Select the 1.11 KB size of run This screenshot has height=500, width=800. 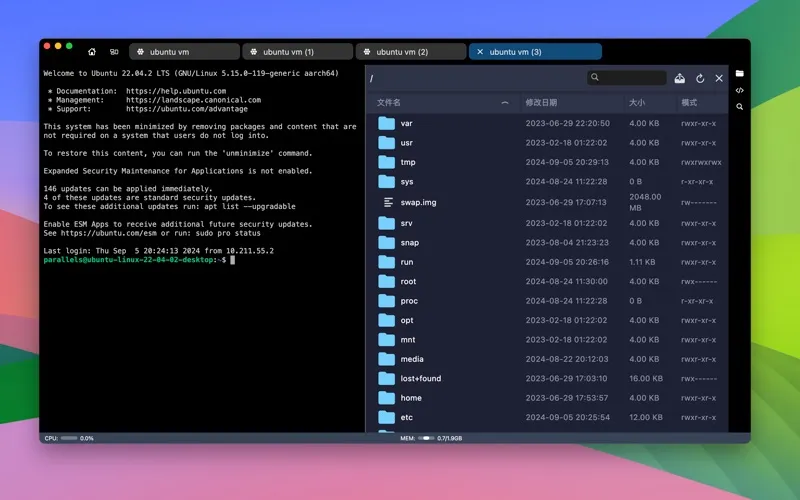pyautogui.click(x=642, y=262)
